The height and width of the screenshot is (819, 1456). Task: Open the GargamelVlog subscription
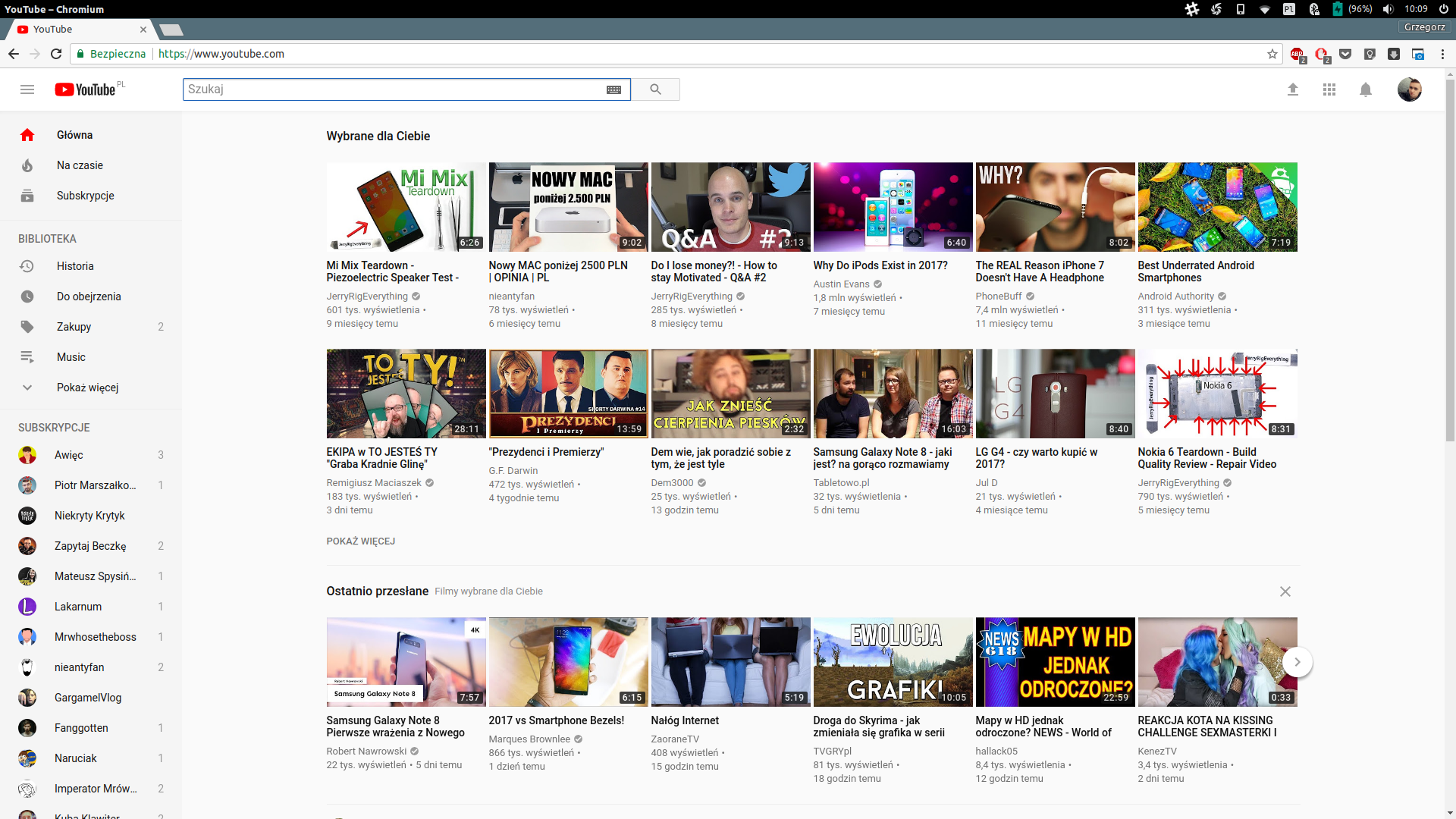tap(91, 698)
